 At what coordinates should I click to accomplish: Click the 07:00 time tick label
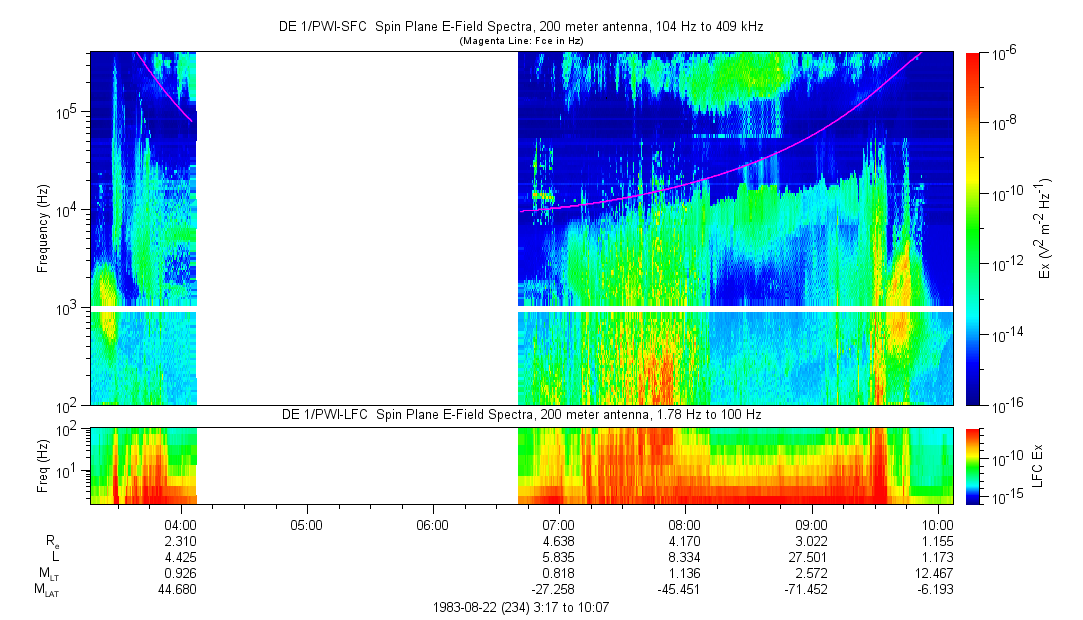(557, 524)
